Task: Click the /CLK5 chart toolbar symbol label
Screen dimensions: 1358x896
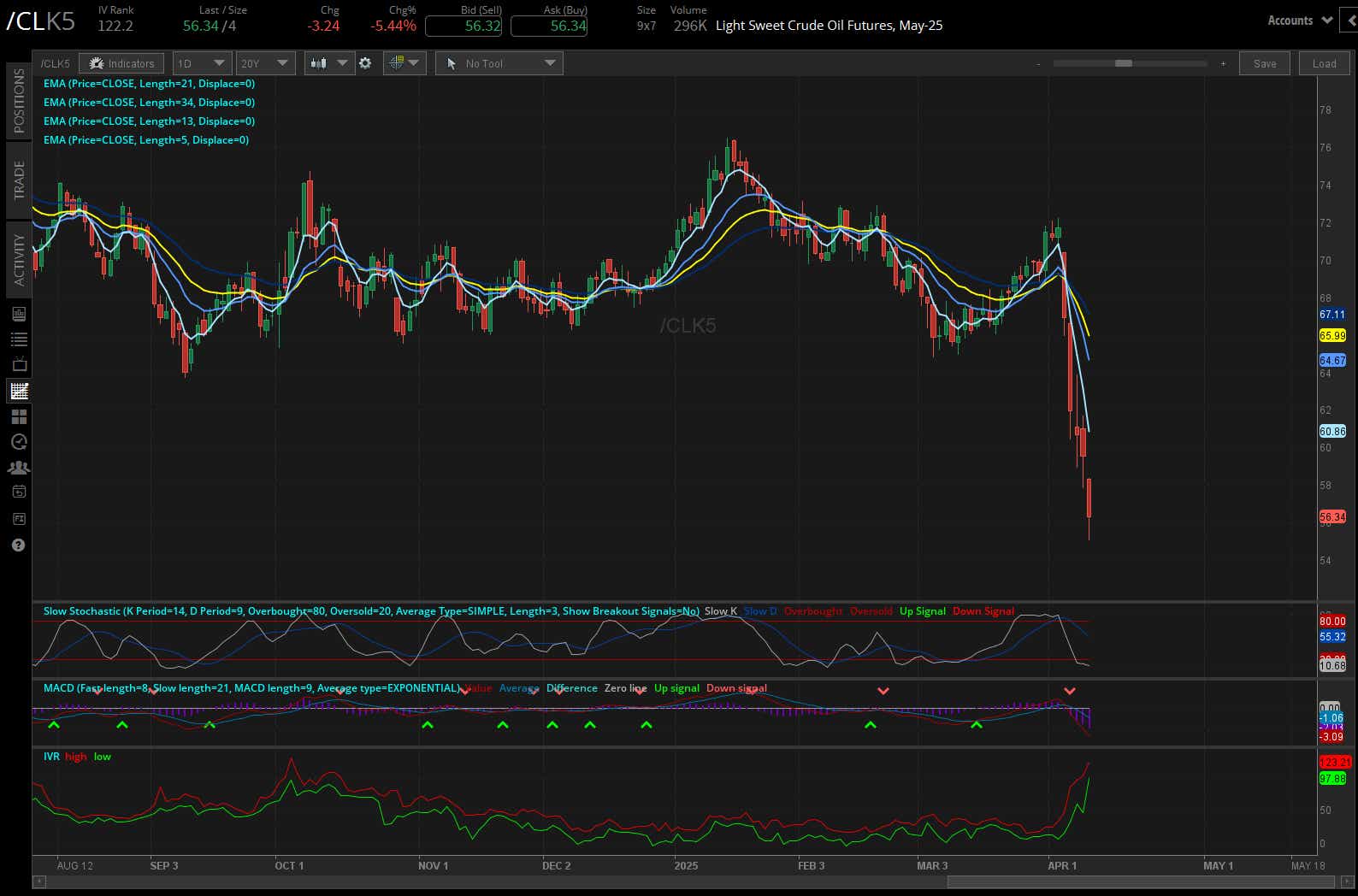Action: point(56,63)
